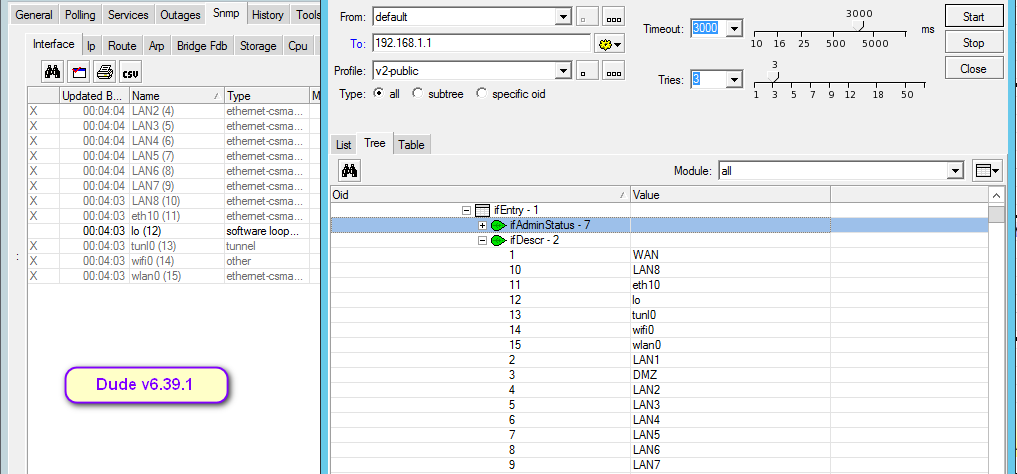Select the wlan0 (15) interface row

click(174, 276)
